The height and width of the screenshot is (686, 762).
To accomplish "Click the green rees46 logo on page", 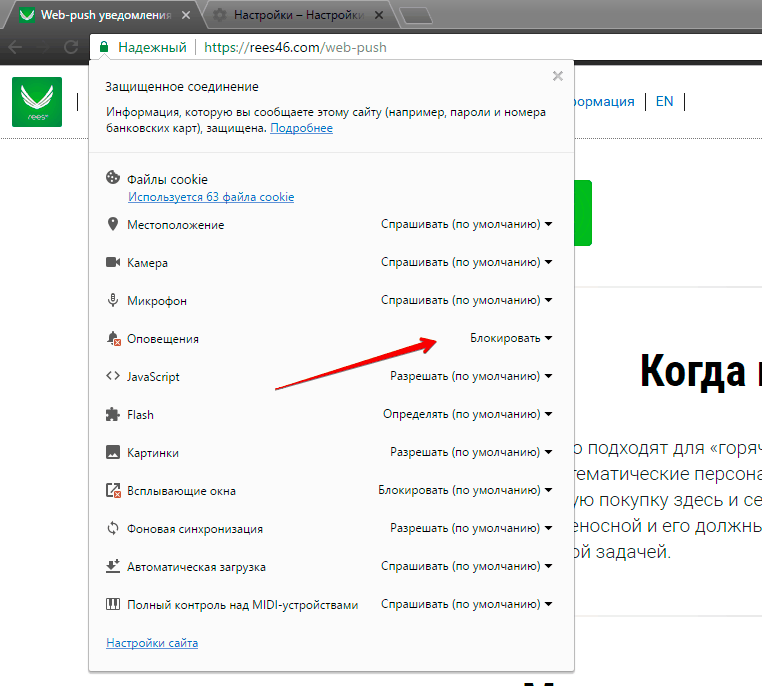I will [37, 102].
